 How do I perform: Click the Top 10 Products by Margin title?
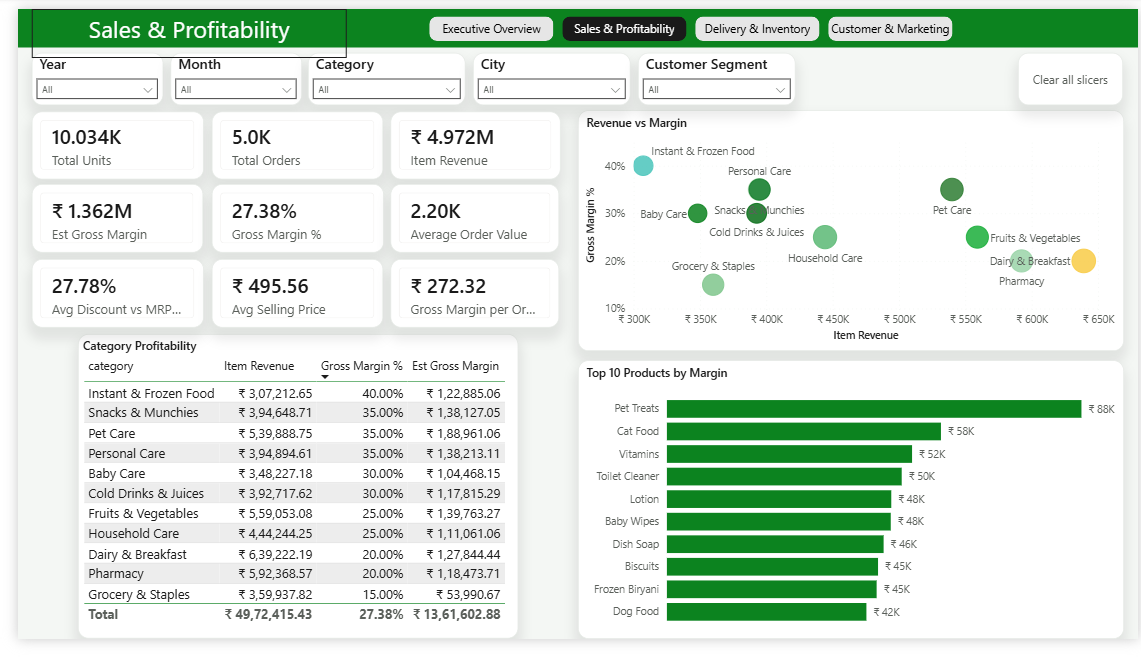(x=656, y=373)
